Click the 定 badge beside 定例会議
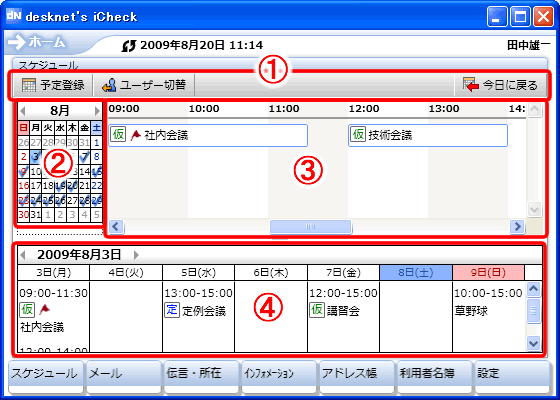This screenshot has width=560, height=400. [172, 310]
